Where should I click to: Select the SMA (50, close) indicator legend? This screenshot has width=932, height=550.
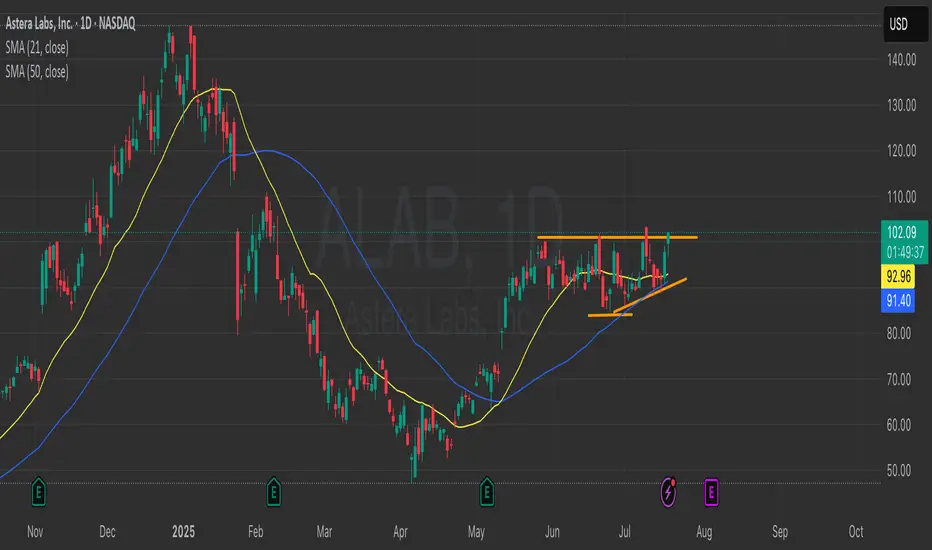click(37, 72)
